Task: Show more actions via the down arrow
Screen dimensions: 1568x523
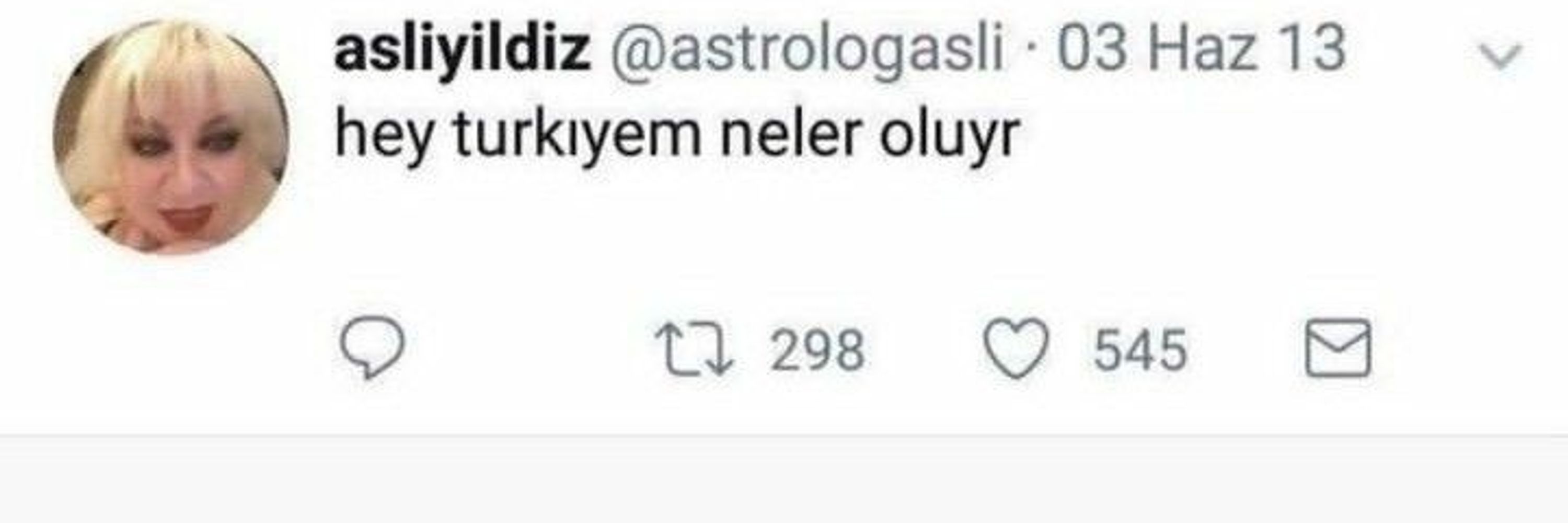Action: click(1501, 56)
